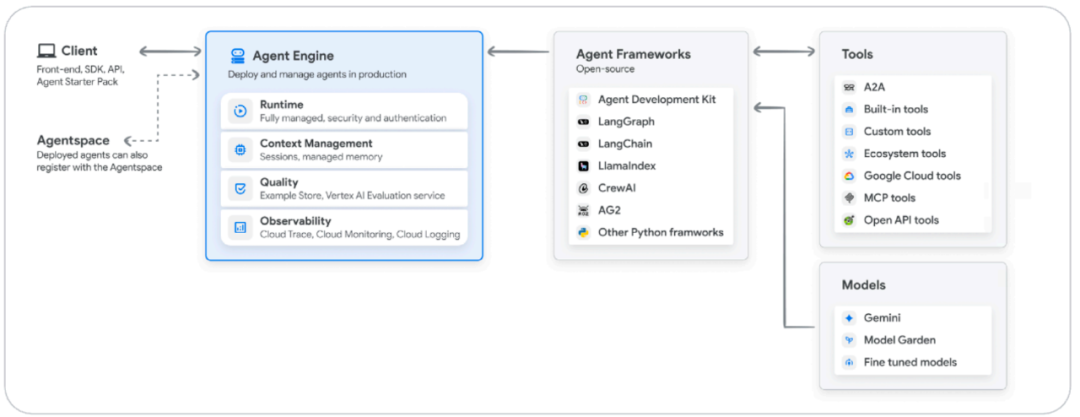This screenshot has width=1080, height=417.
Task: Select the Agent Development Kit label
Action: pyautogui.click(x=657, y=99)
